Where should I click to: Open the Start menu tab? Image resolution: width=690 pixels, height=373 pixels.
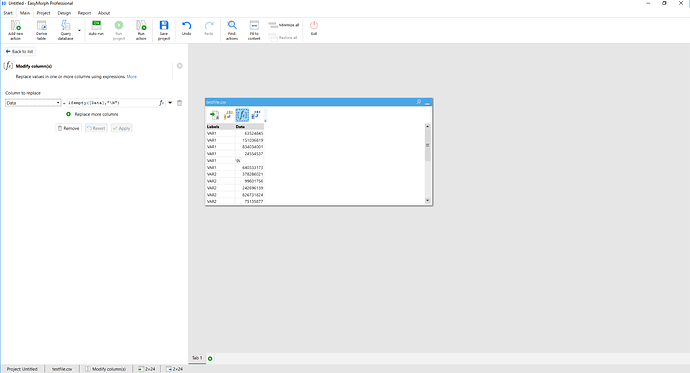(8, 13)
